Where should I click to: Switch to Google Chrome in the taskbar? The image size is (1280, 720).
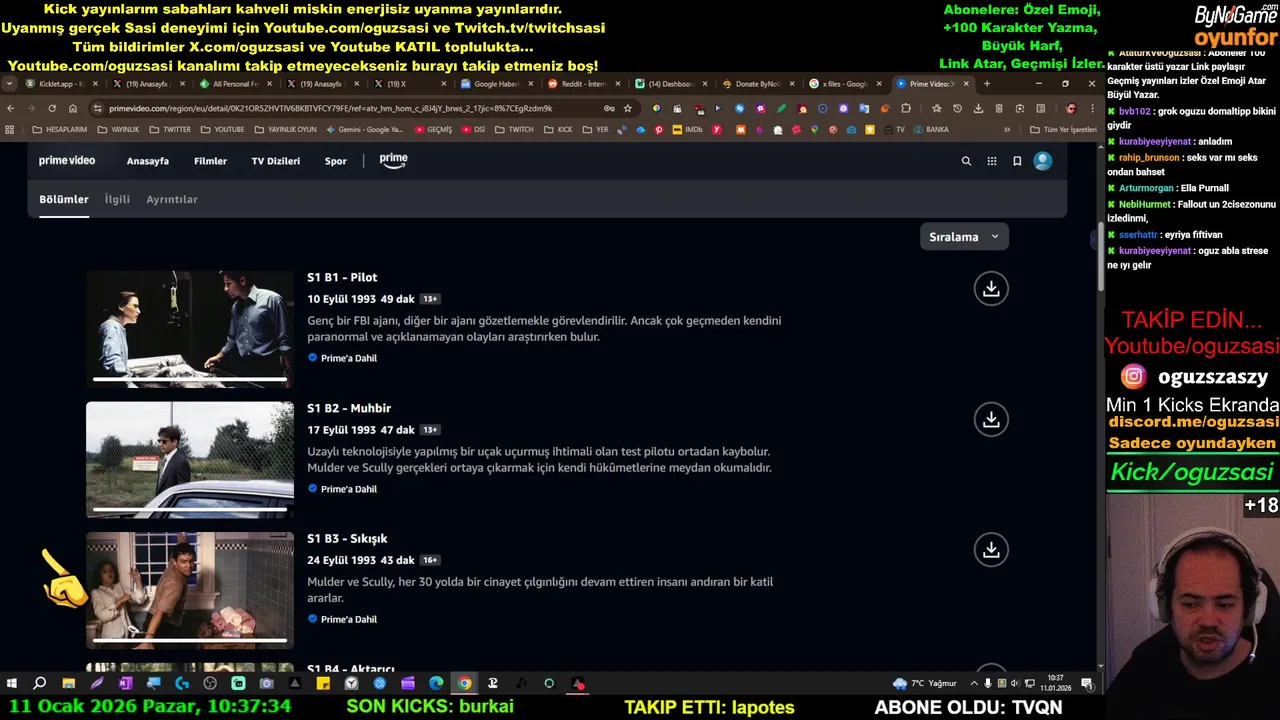pyautogui.click(x=465, y=684)
